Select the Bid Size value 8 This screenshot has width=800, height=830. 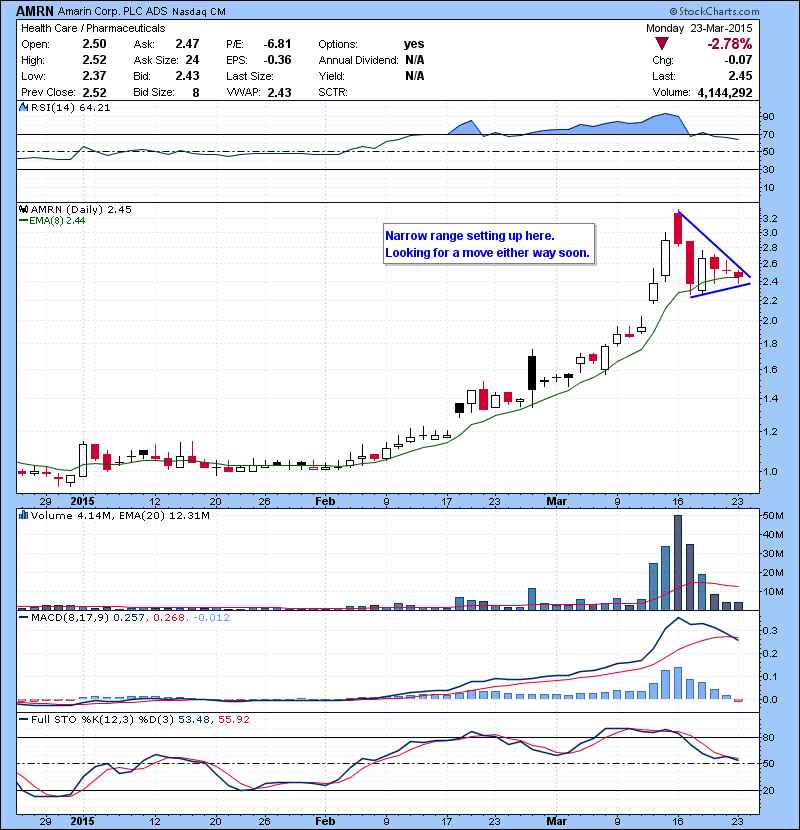click(196, 93)
